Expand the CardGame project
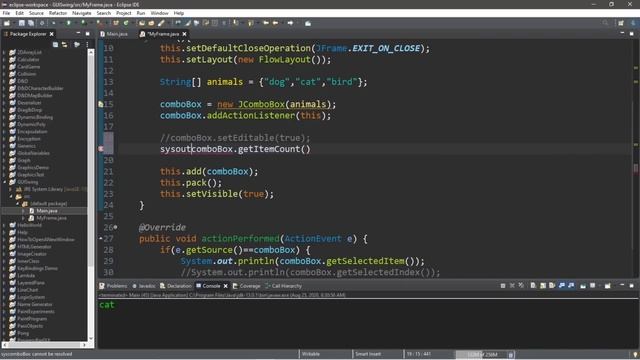The height and width of the screenshot is (360, 640). click(x=4, y=67)
